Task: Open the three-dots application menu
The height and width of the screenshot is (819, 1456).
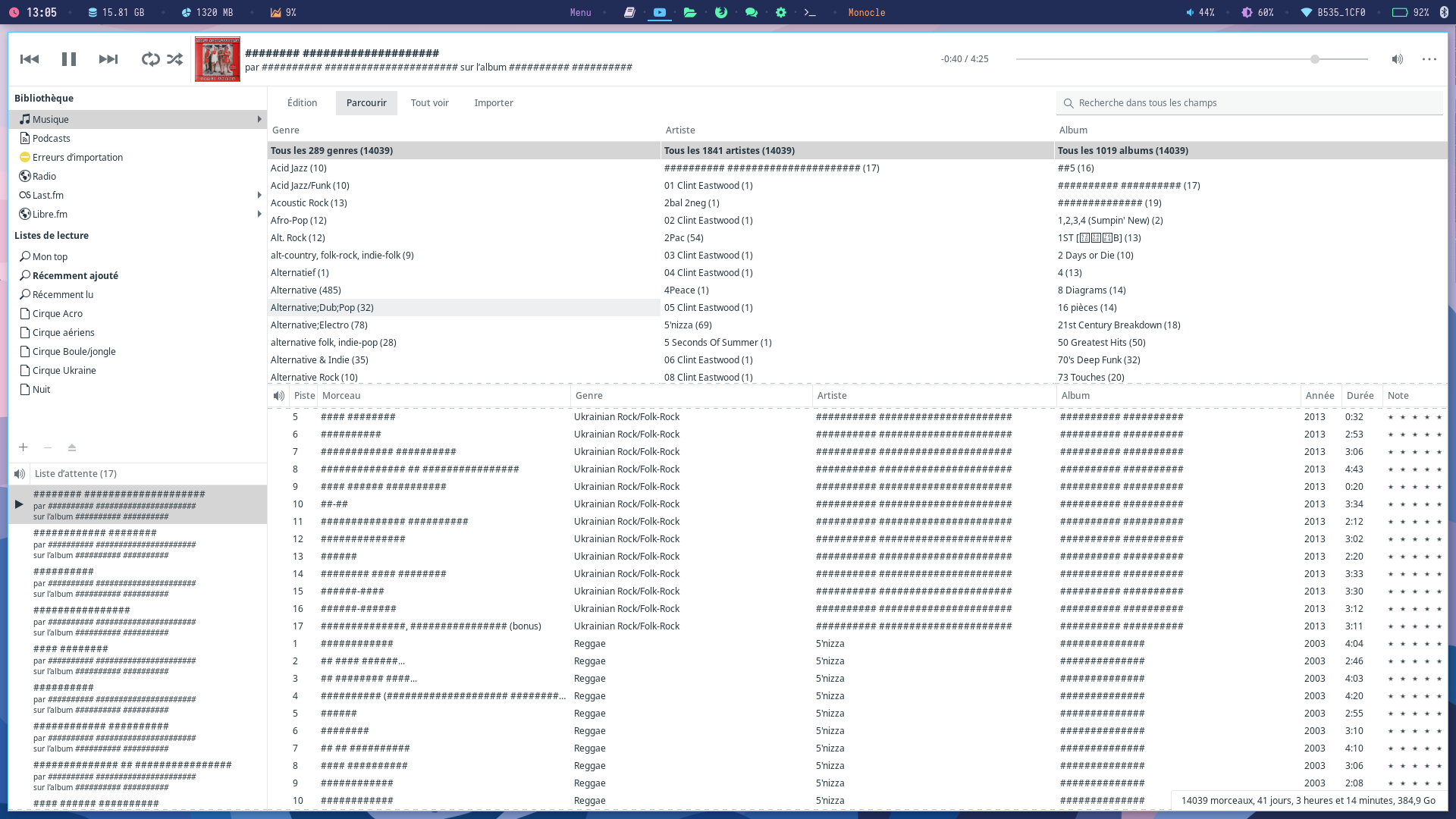Action: coord(1429,59)
